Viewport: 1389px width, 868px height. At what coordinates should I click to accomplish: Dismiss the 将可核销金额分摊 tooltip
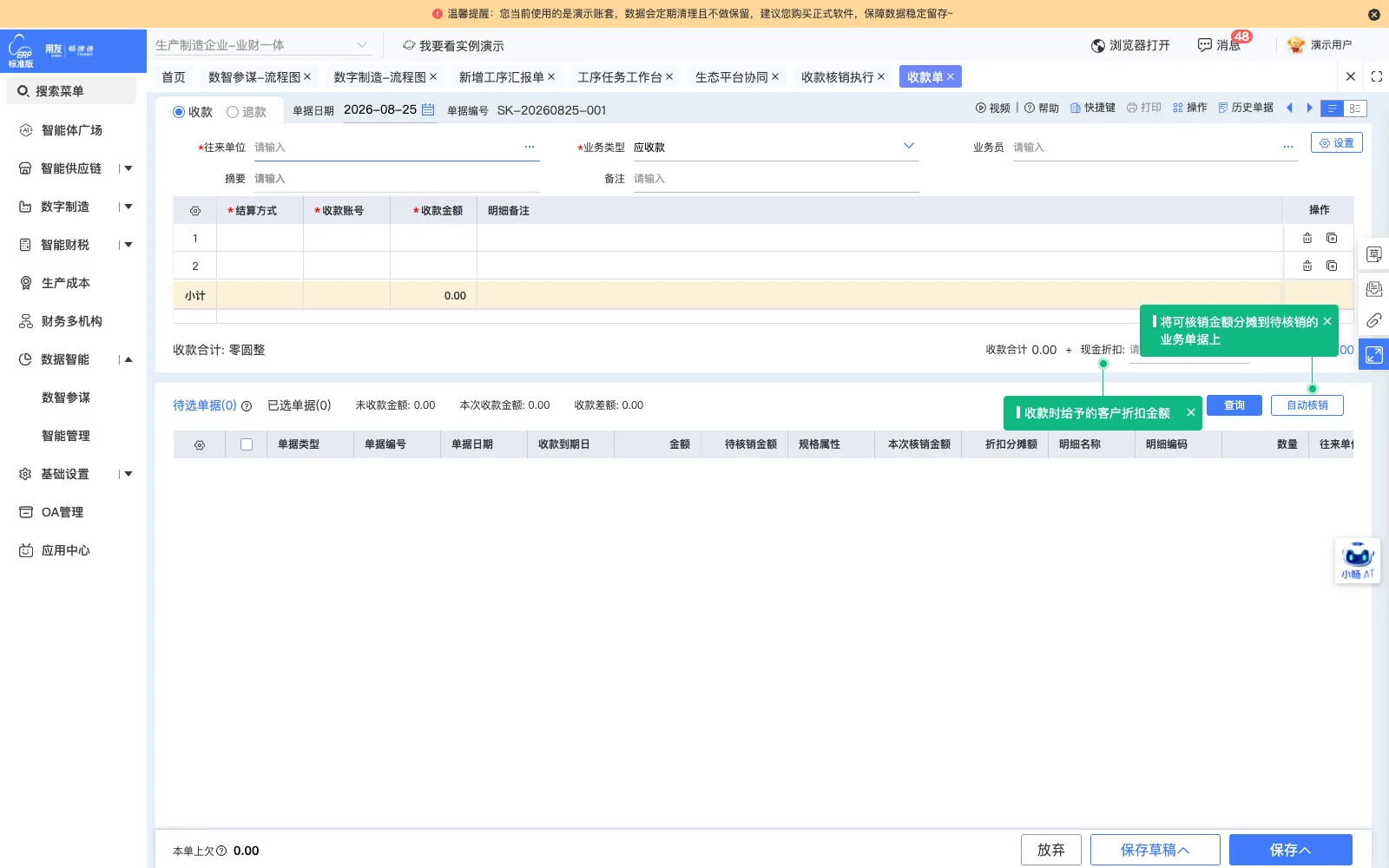pos(1327,321)
